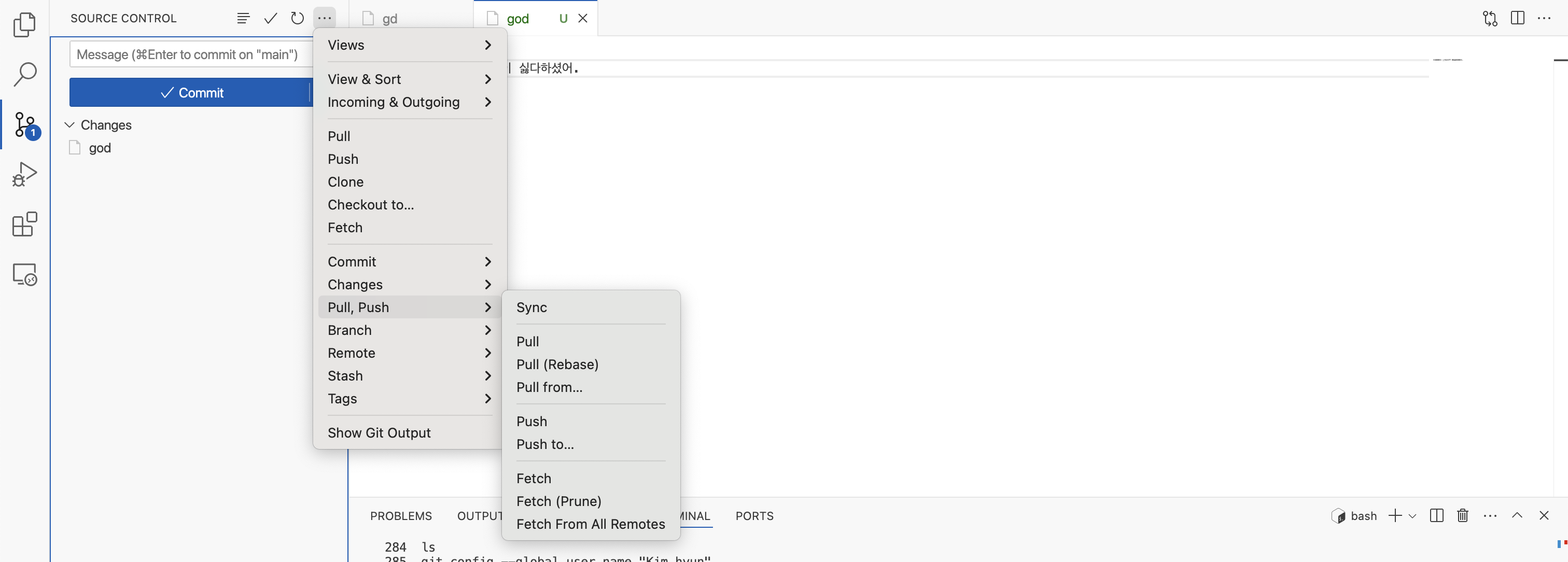Click the Refresh source control icon
The width and height of the screenshot is (1568, 562).
pos(297,18)
